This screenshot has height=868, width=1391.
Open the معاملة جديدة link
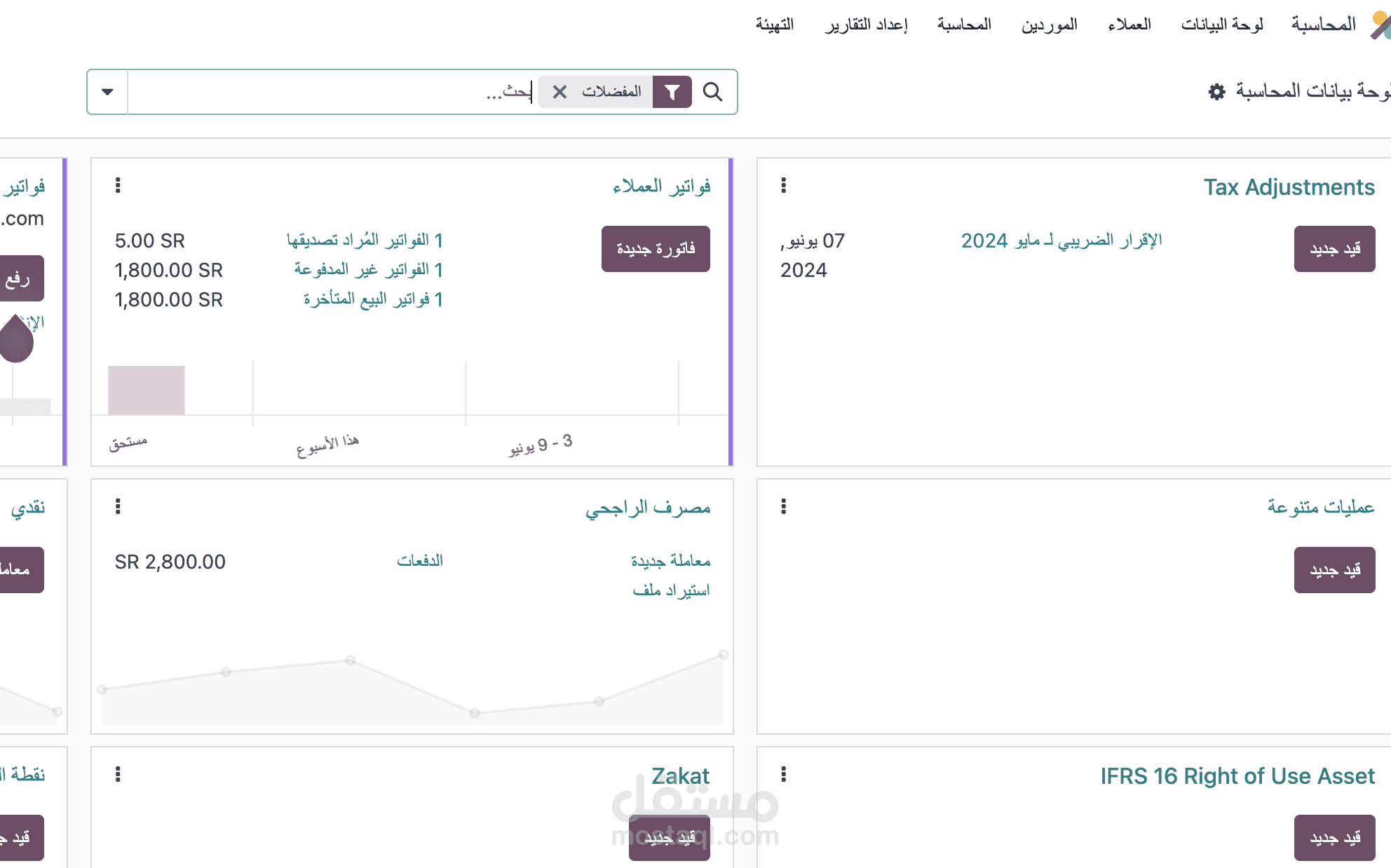click(x=670, y=561)
